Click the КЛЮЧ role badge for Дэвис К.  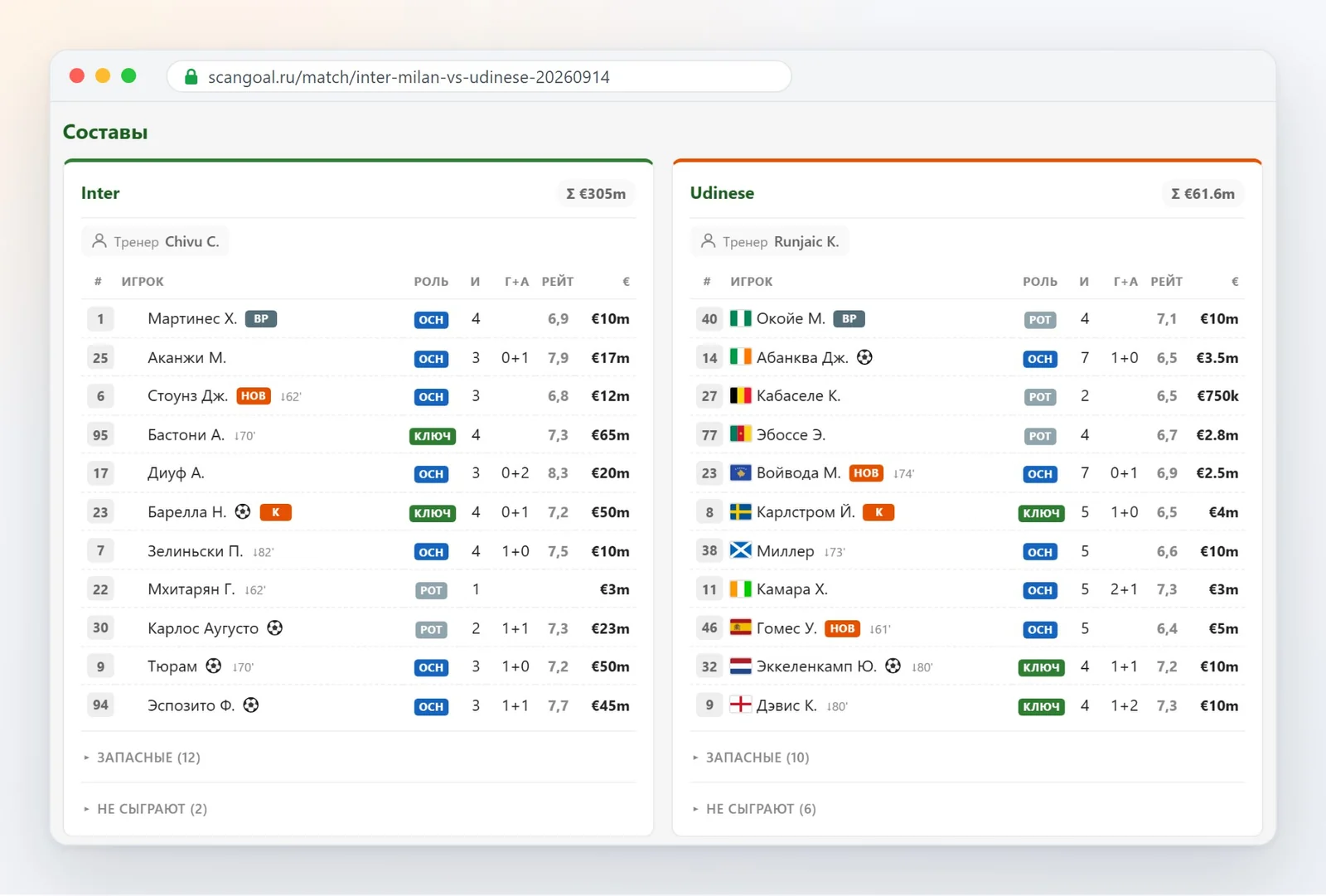(x=1041, y=706)
